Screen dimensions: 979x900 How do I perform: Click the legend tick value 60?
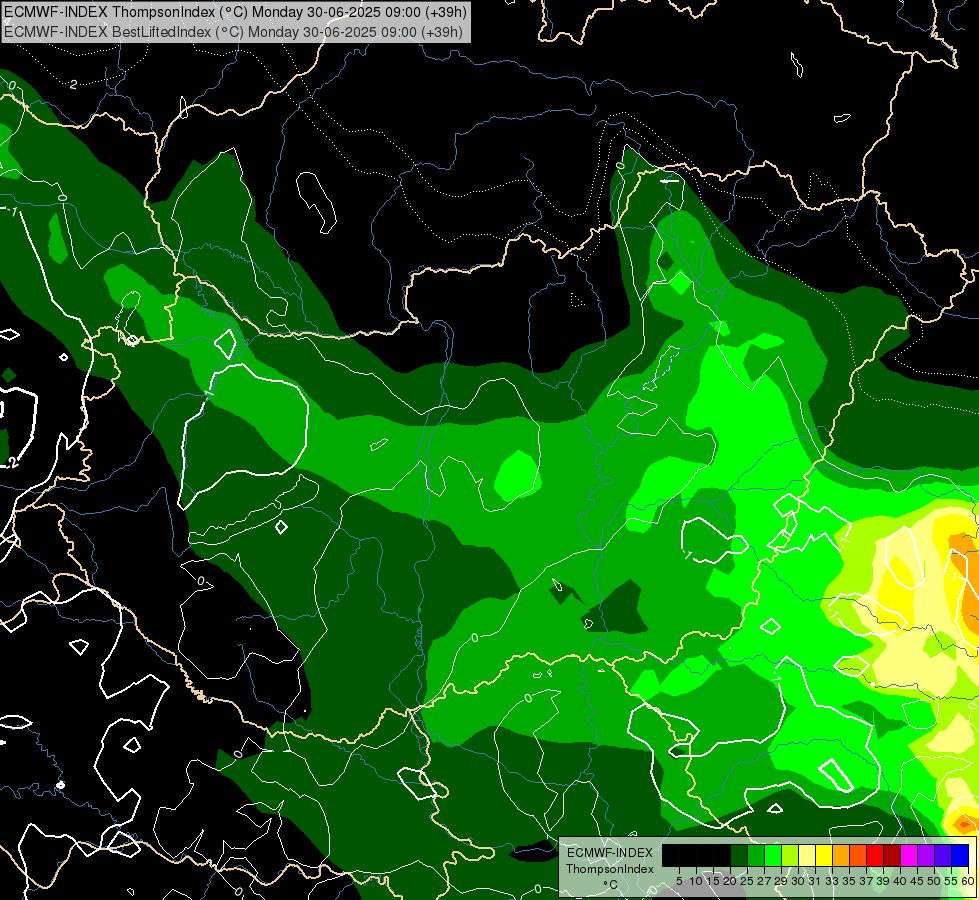(968, 881)
